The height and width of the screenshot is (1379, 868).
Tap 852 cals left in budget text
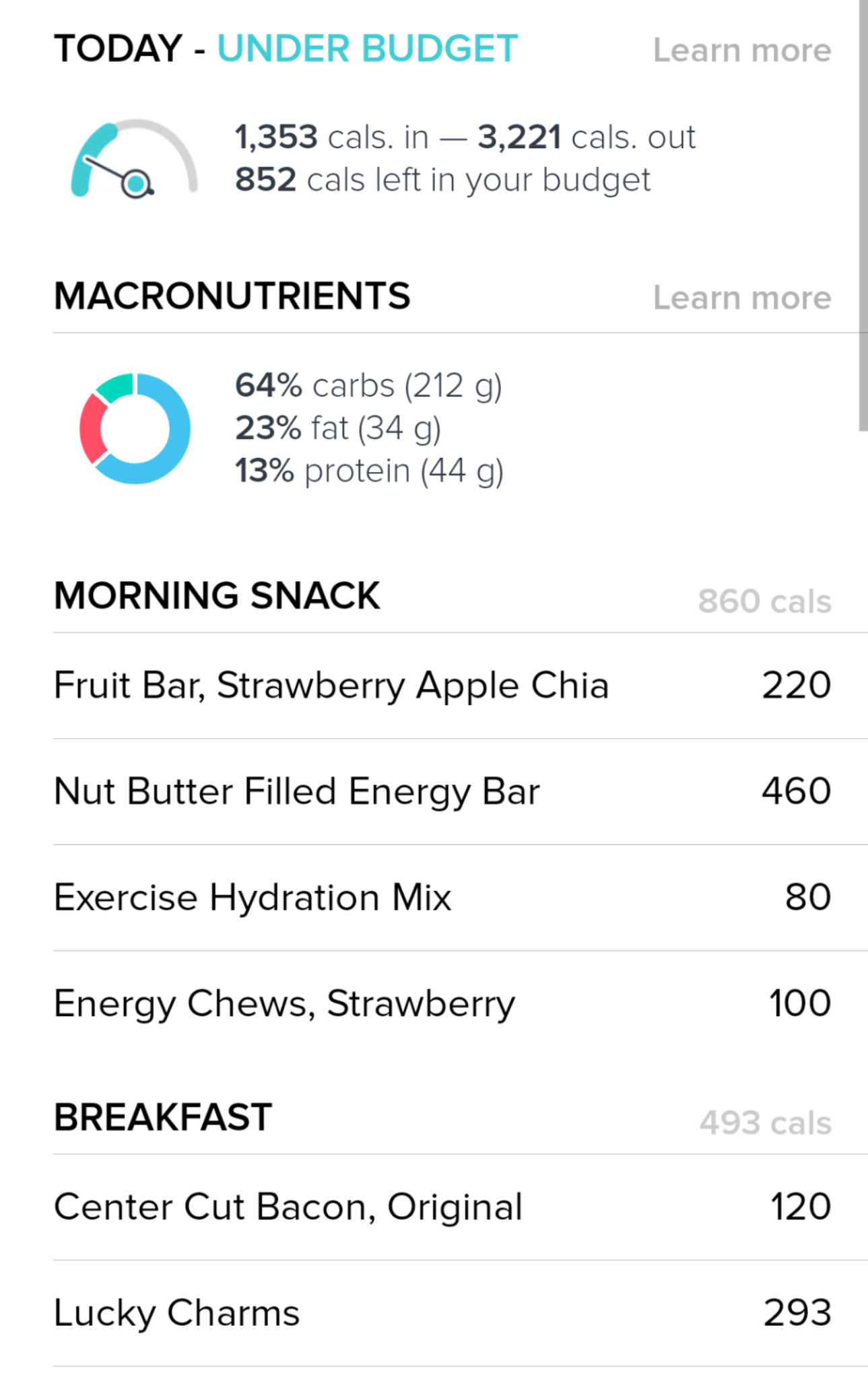pos(442,180)
